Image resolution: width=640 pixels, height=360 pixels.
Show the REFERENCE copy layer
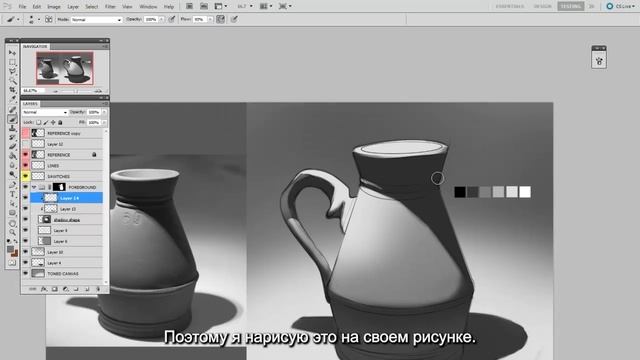click(26, 133)
